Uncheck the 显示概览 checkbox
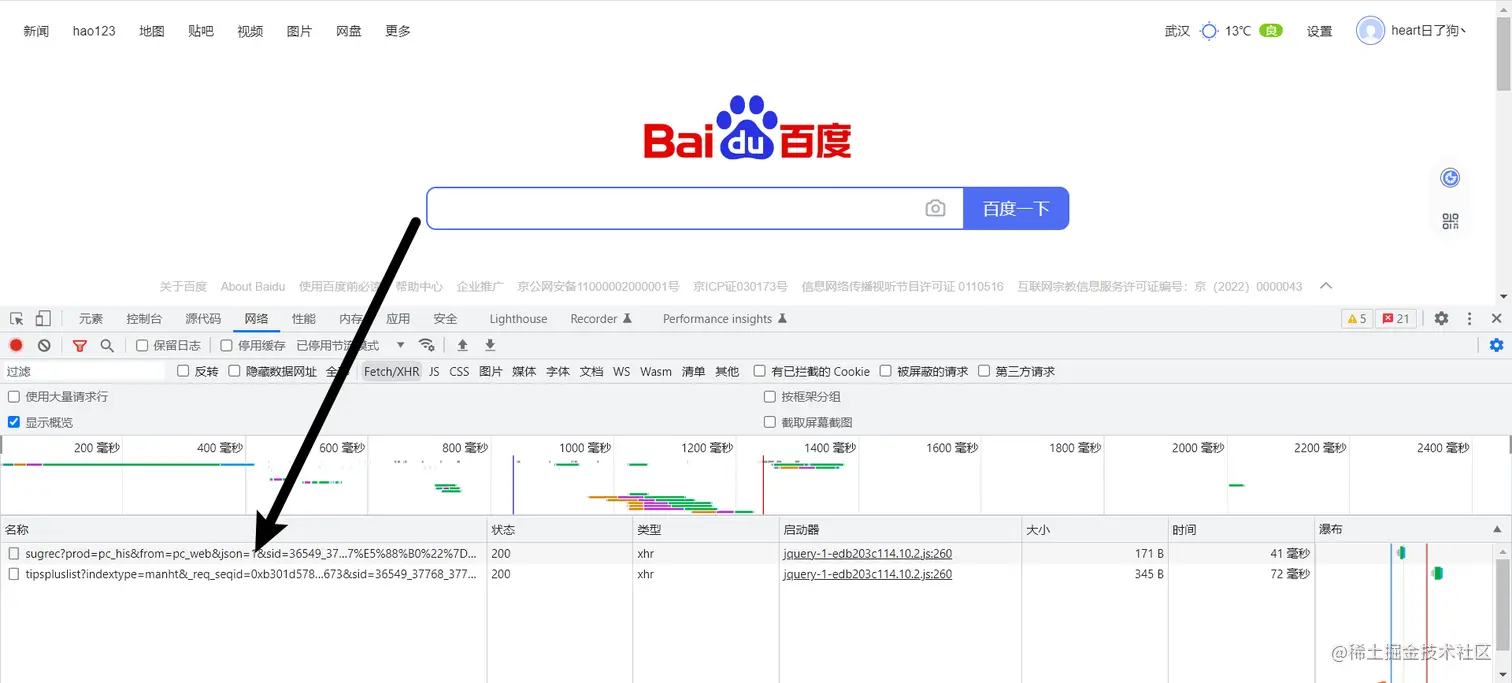Image resolution: width=1512 pixels, height=683 pixels. point(14,422)
